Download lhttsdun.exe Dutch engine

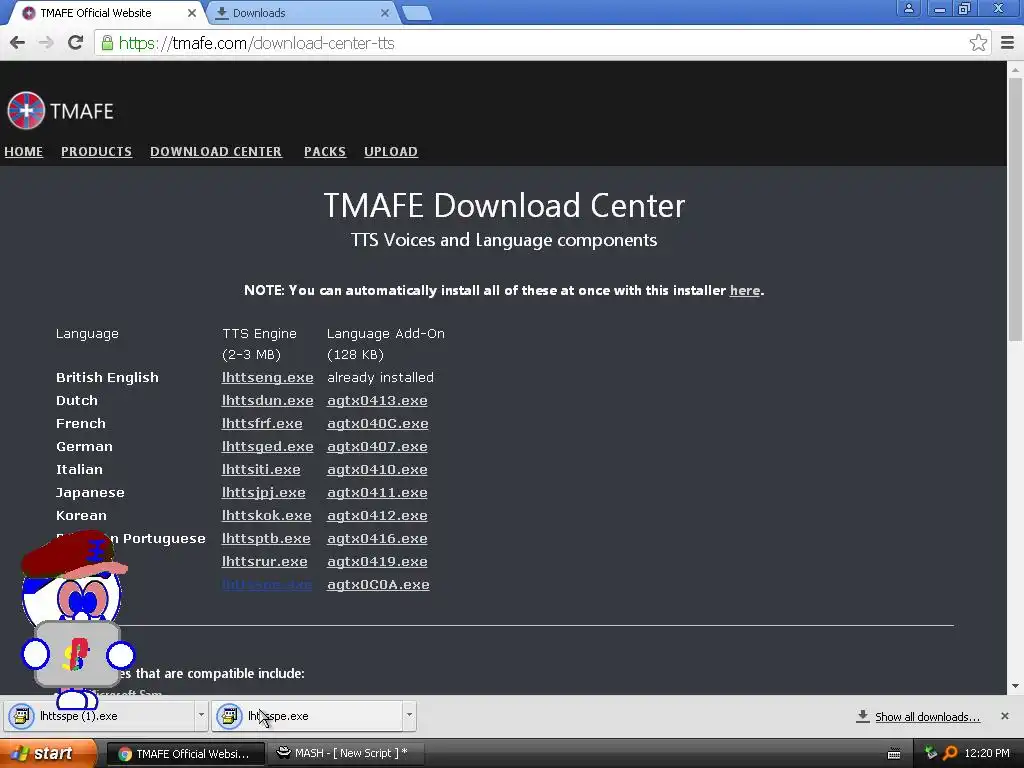(267, 400)
